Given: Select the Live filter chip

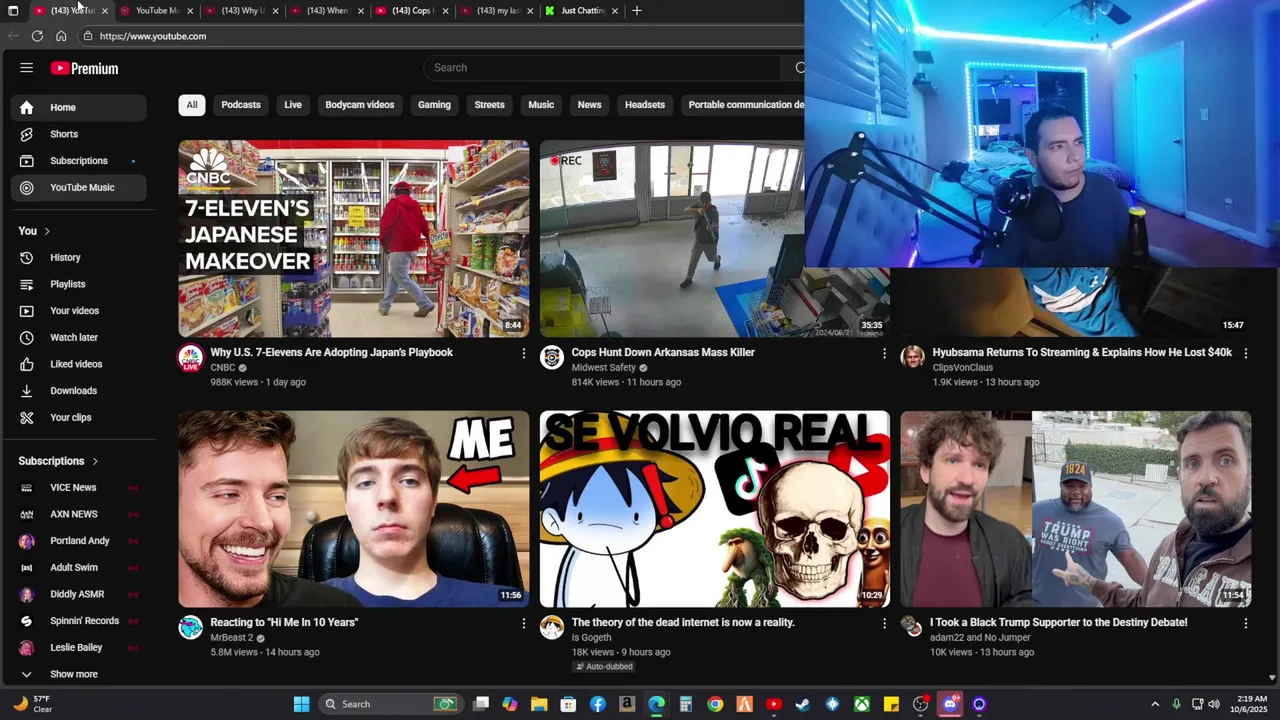Looking at the screenshot, I should [293, 105].
